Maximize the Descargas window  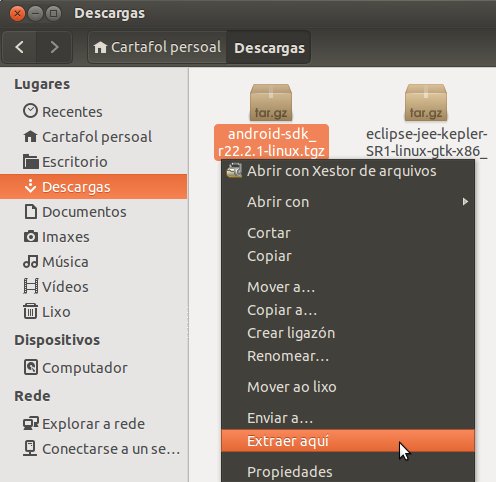pyautogui.click(x=53, y=14)
